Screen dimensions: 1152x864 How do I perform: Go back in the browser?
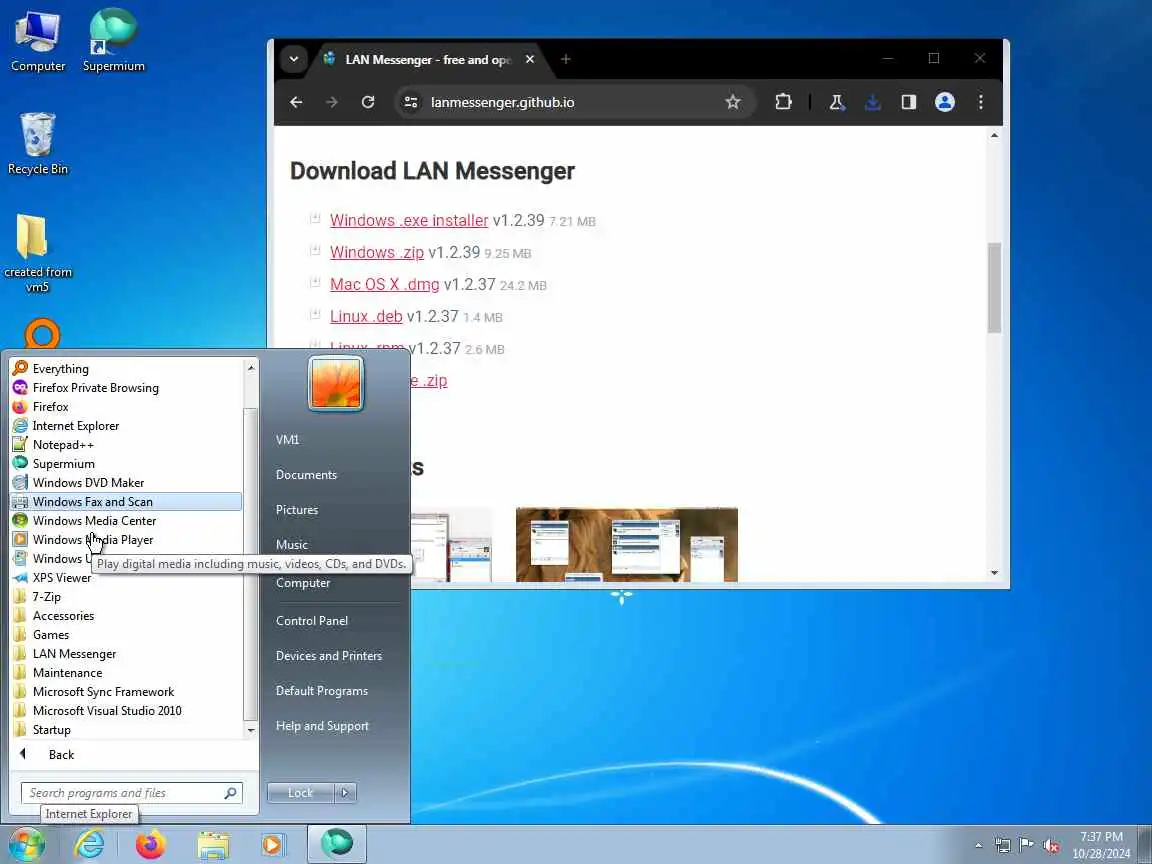[x=296, y=102]
